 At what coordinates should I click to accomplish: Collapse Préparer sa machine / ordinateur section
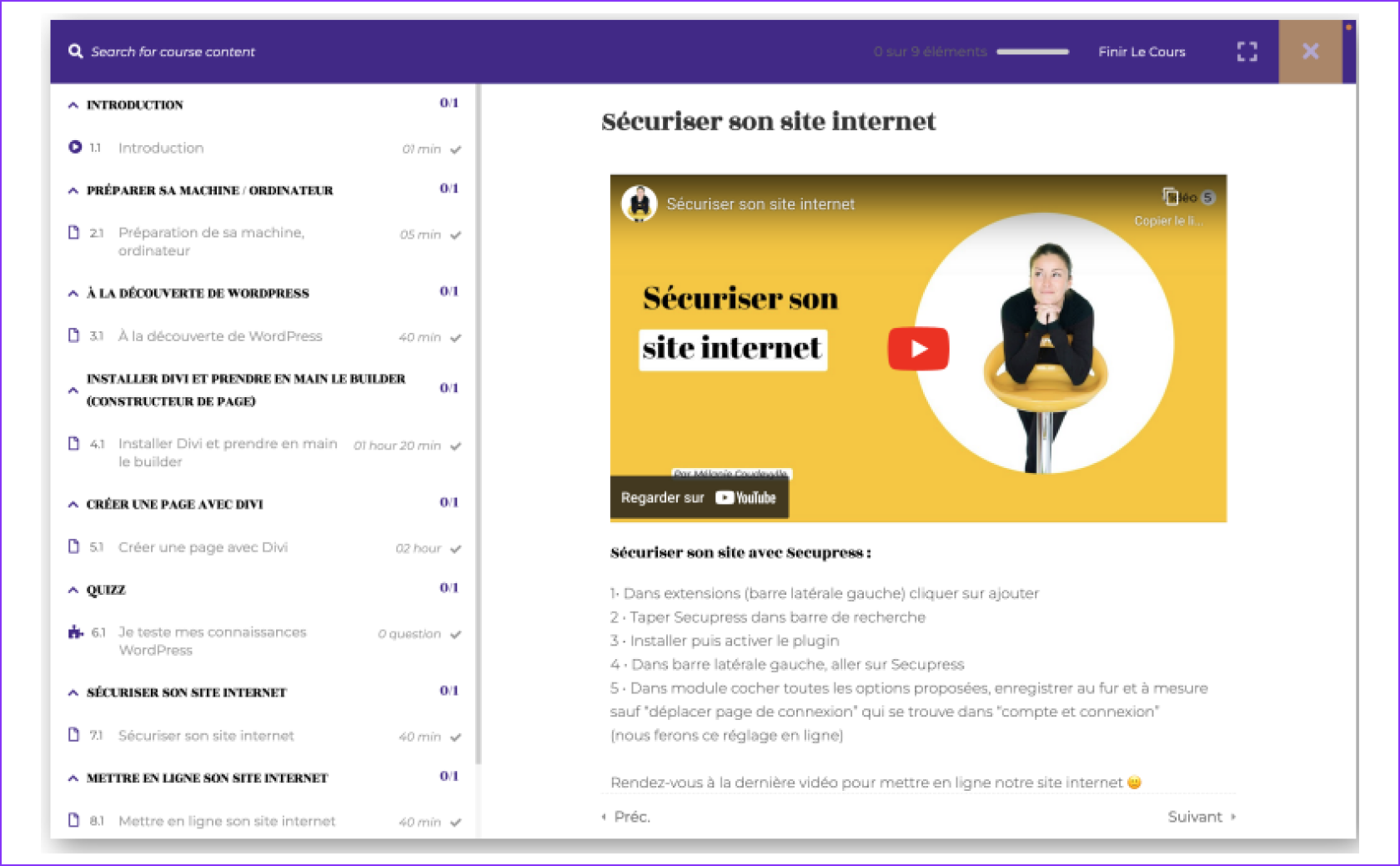tap(73, 191)
